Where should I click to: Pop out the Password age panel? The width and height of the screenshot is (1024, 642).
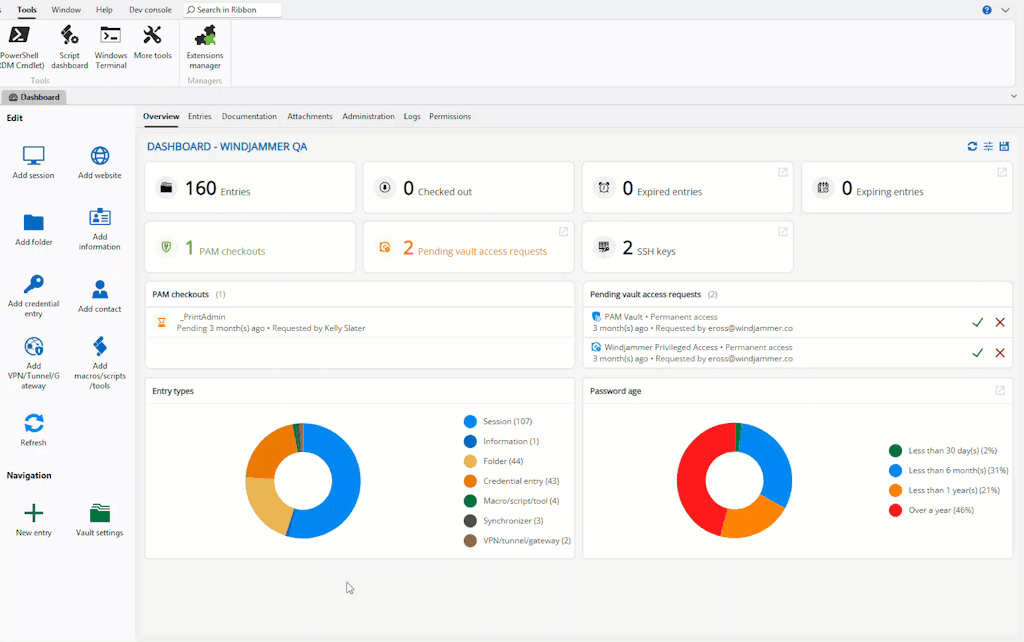[x=1000, y=391]
